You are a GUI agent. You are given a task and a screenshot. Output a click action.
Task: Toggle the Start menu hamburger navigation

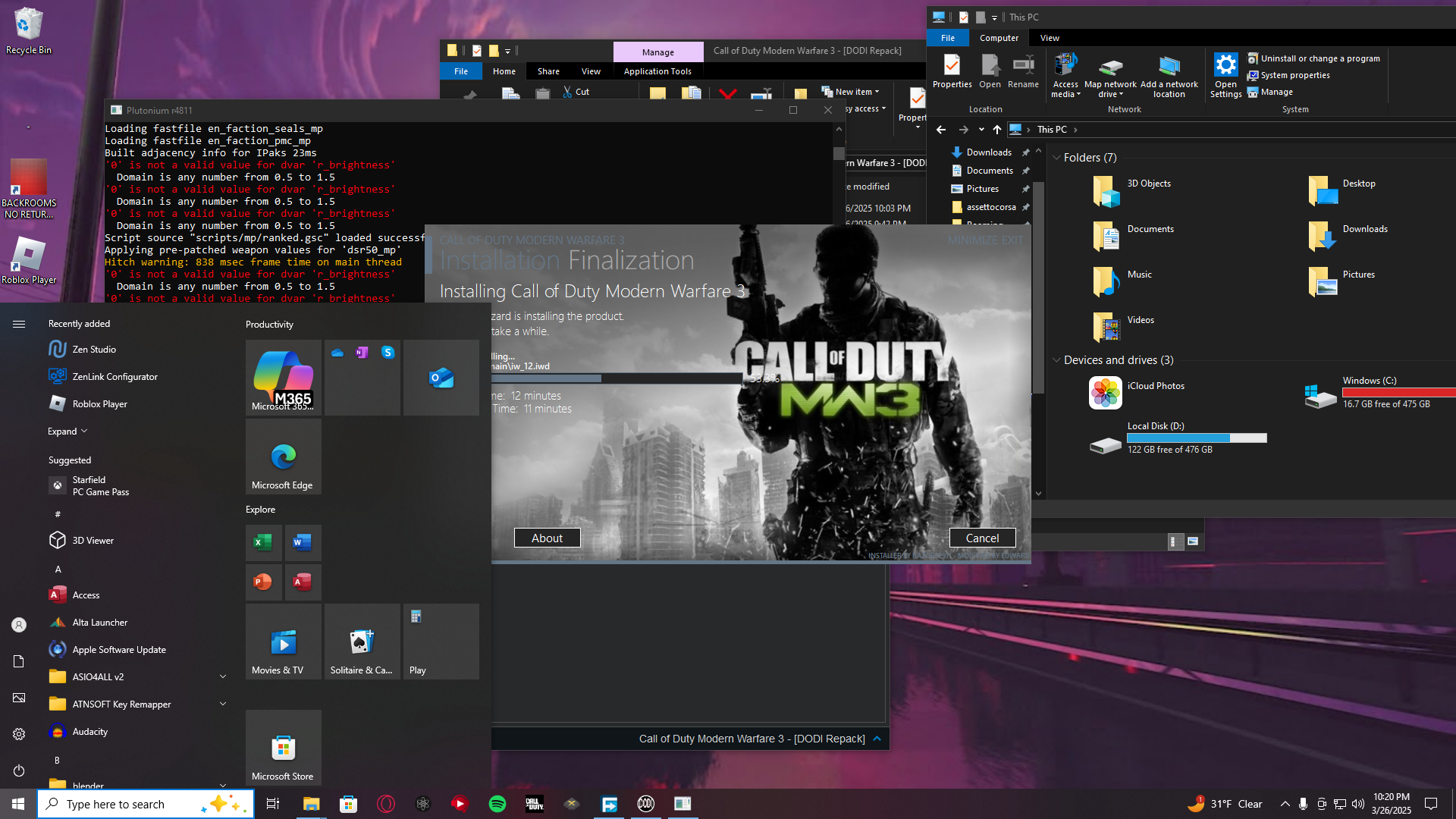pos(19,324)
